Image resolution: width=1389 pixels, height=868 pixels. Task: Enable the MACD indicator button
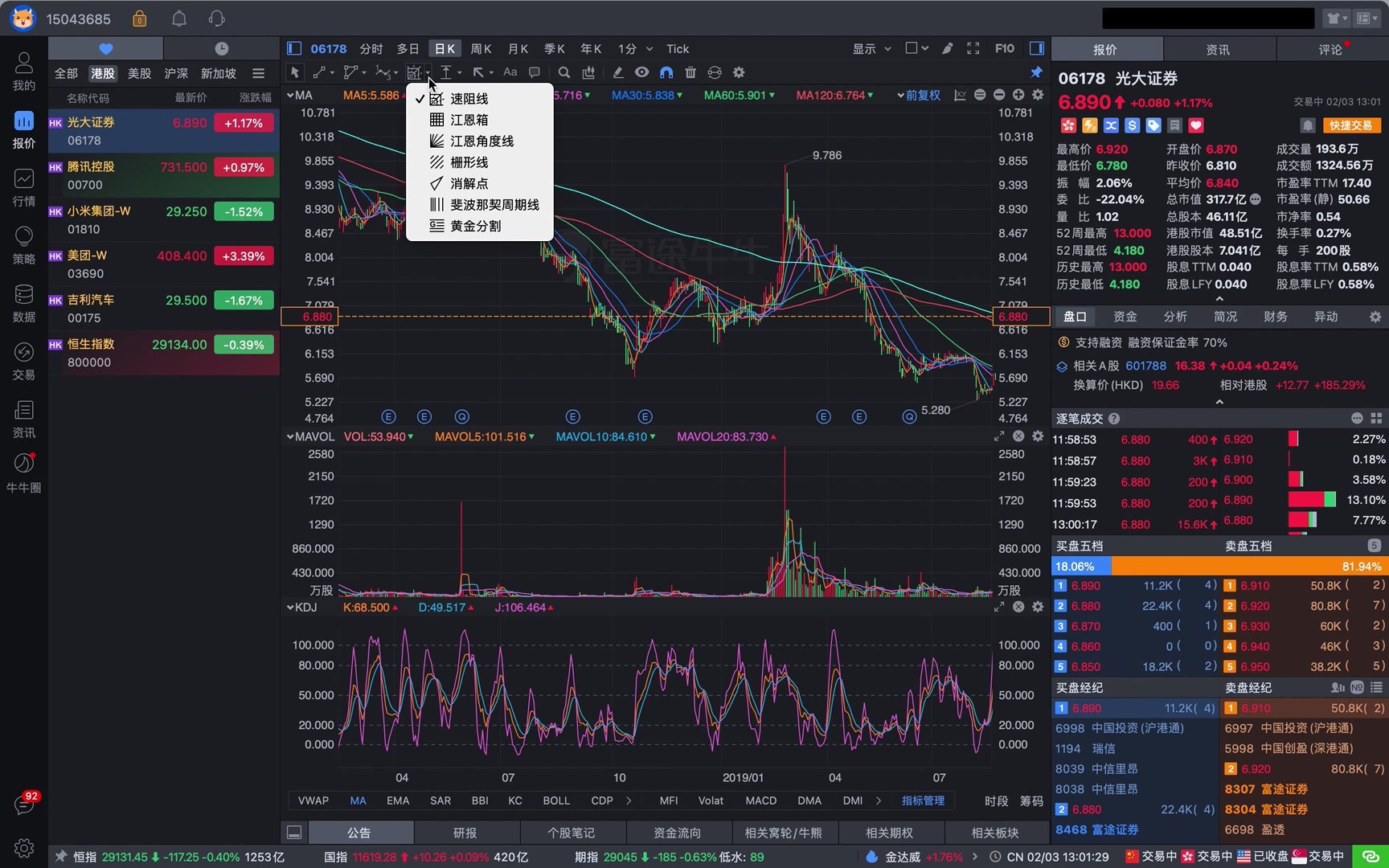click(x=760, y=800)
